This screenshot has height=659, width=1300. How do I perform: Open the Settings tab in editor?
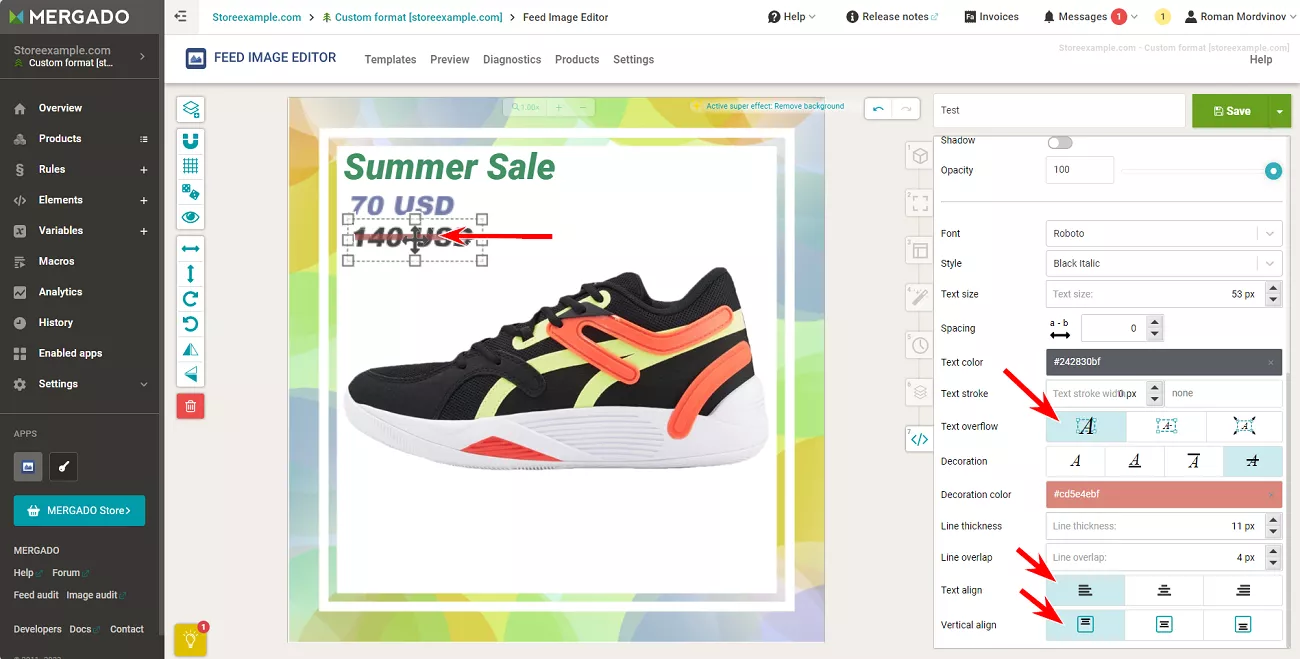point(633,59)
